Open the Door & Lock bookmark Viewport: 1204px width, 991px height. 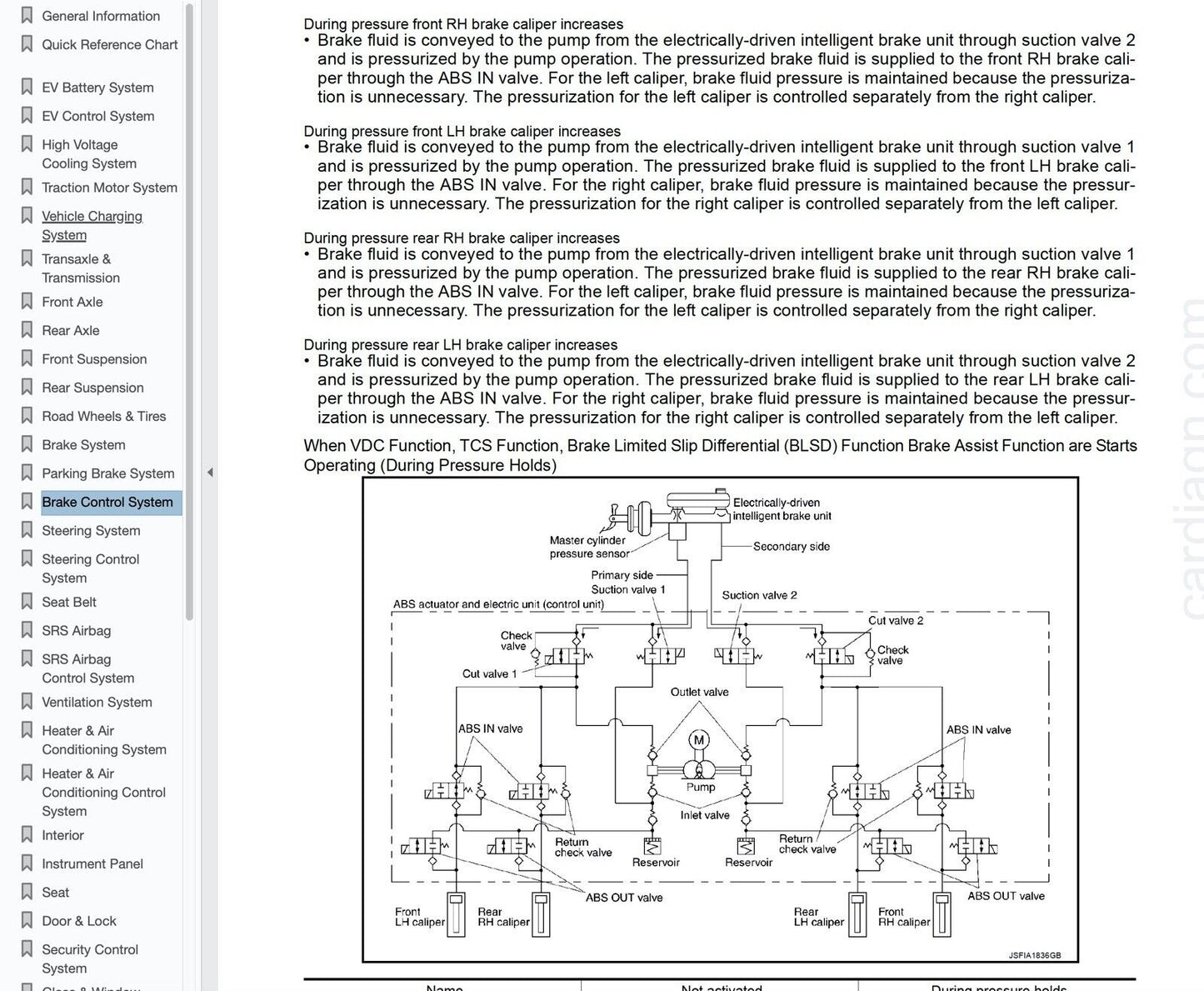click(x=79, y=921)
